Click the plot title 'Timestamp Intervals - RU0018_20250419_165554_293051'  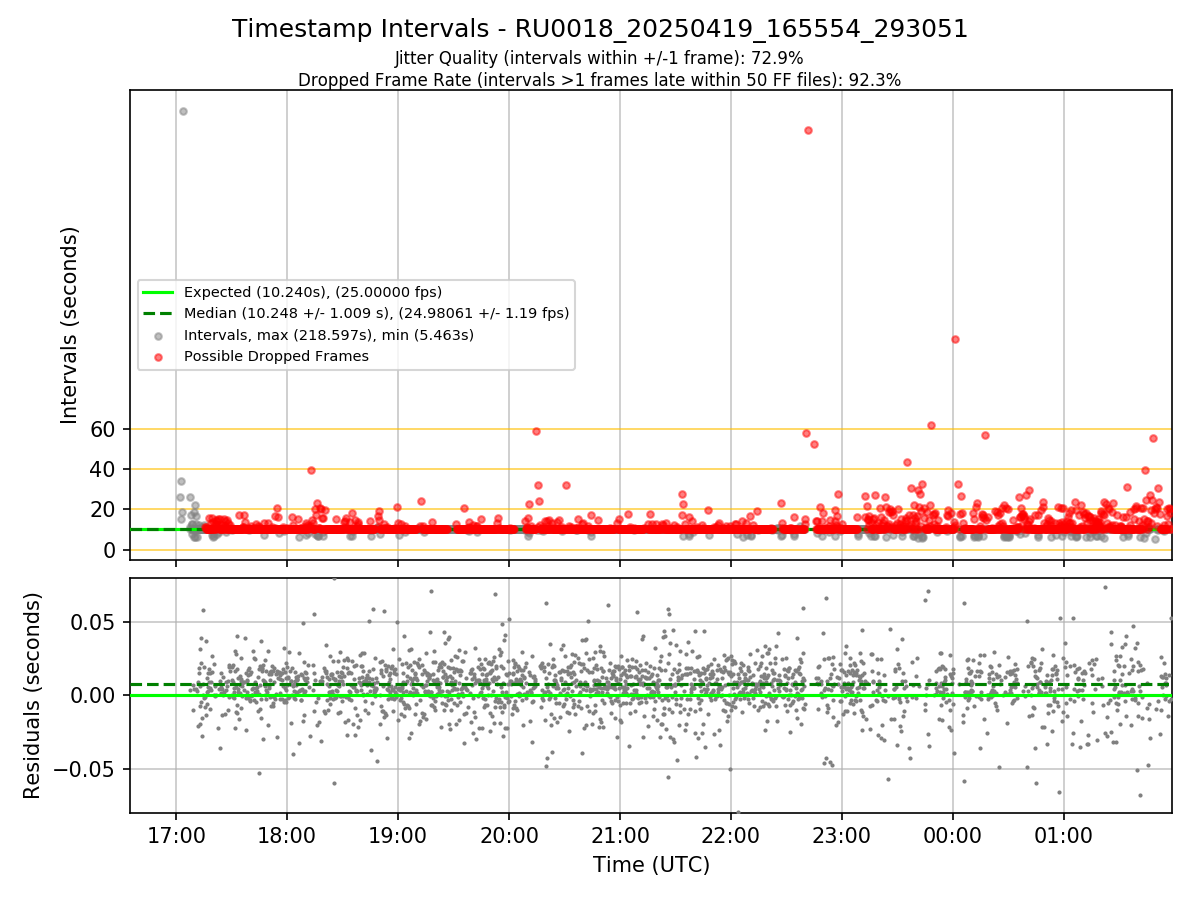pos(600,29)
